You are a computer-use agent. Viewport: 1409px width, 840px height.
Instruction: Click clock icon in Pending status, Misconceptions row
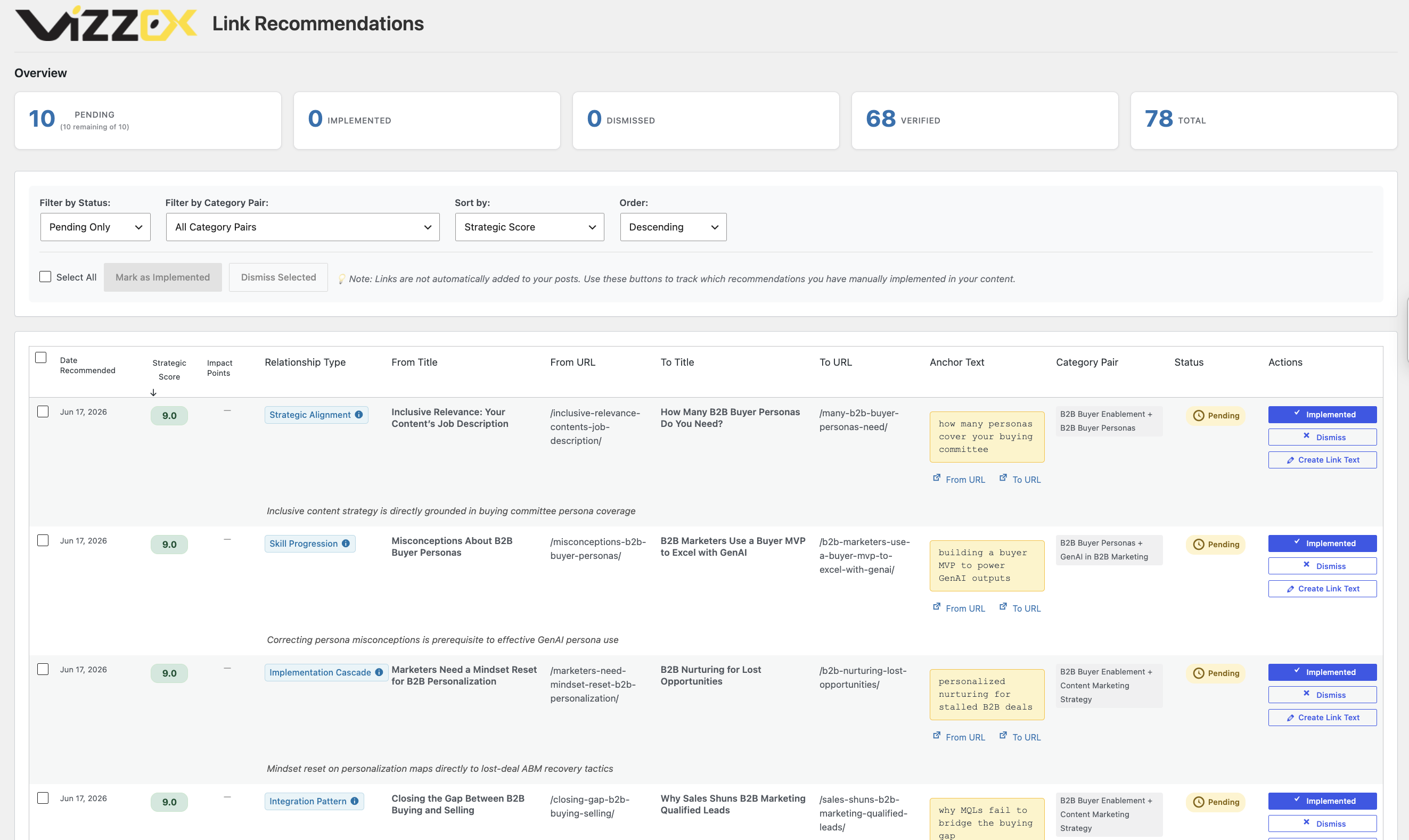point(1199,545)
